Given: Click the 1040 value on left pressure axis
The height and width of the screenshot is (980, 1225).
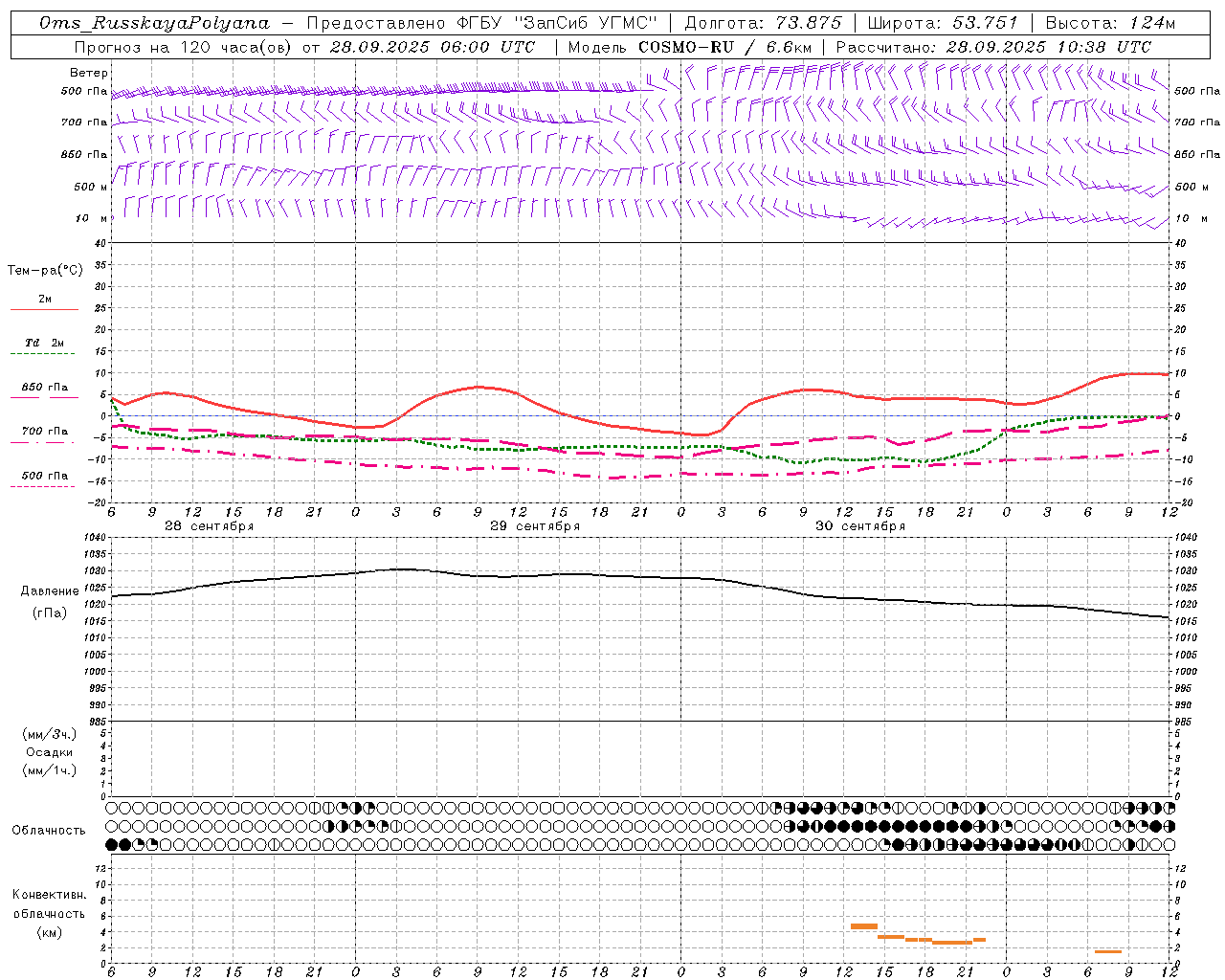Looking at the screenshot, I should tap(96, 538).
